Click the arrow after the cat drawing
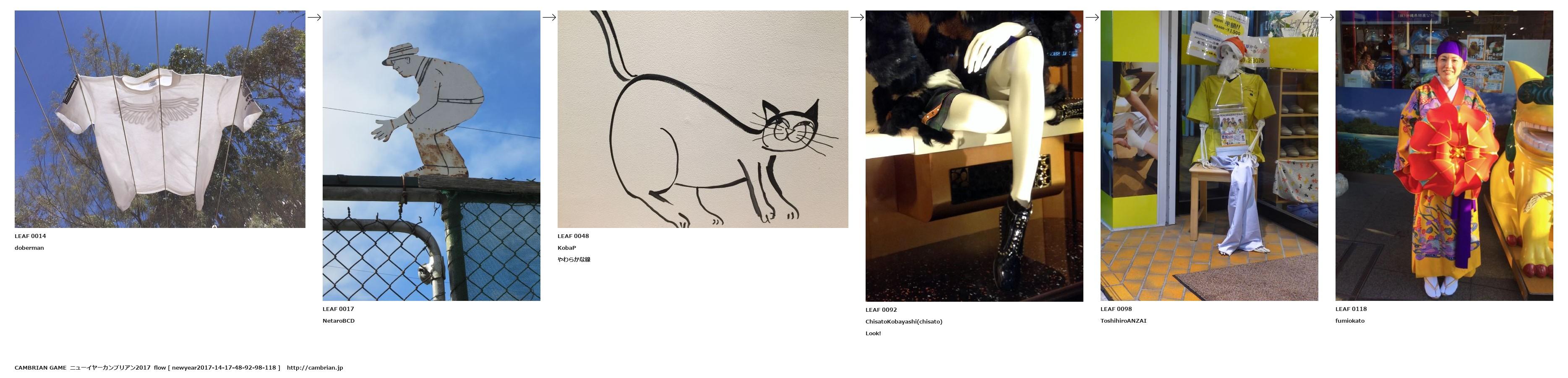Screen dimensions: 1568x378 [857, 18]
